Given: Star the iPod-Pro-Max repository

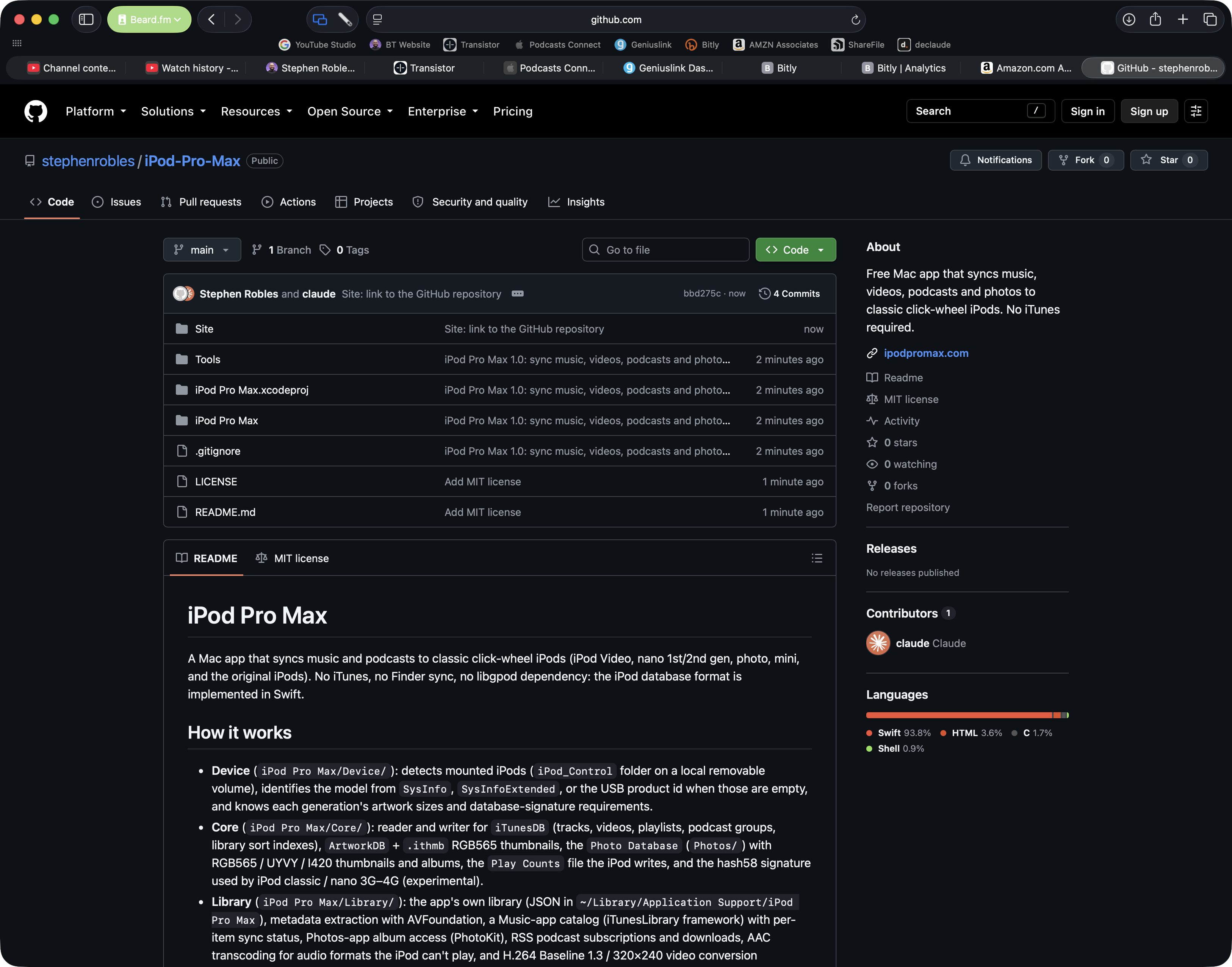Looking at the screenshot, I should pos(1169,160).
